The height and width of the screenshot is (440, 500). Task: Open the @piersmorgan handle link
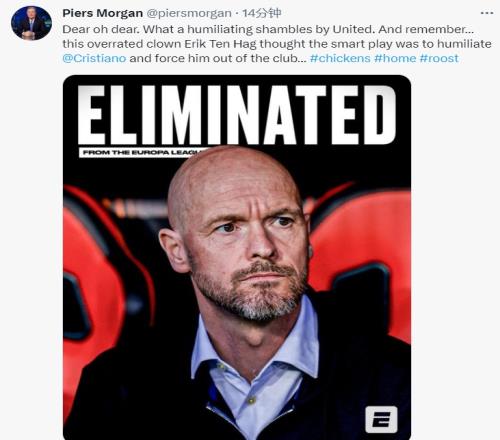[189, 13]
